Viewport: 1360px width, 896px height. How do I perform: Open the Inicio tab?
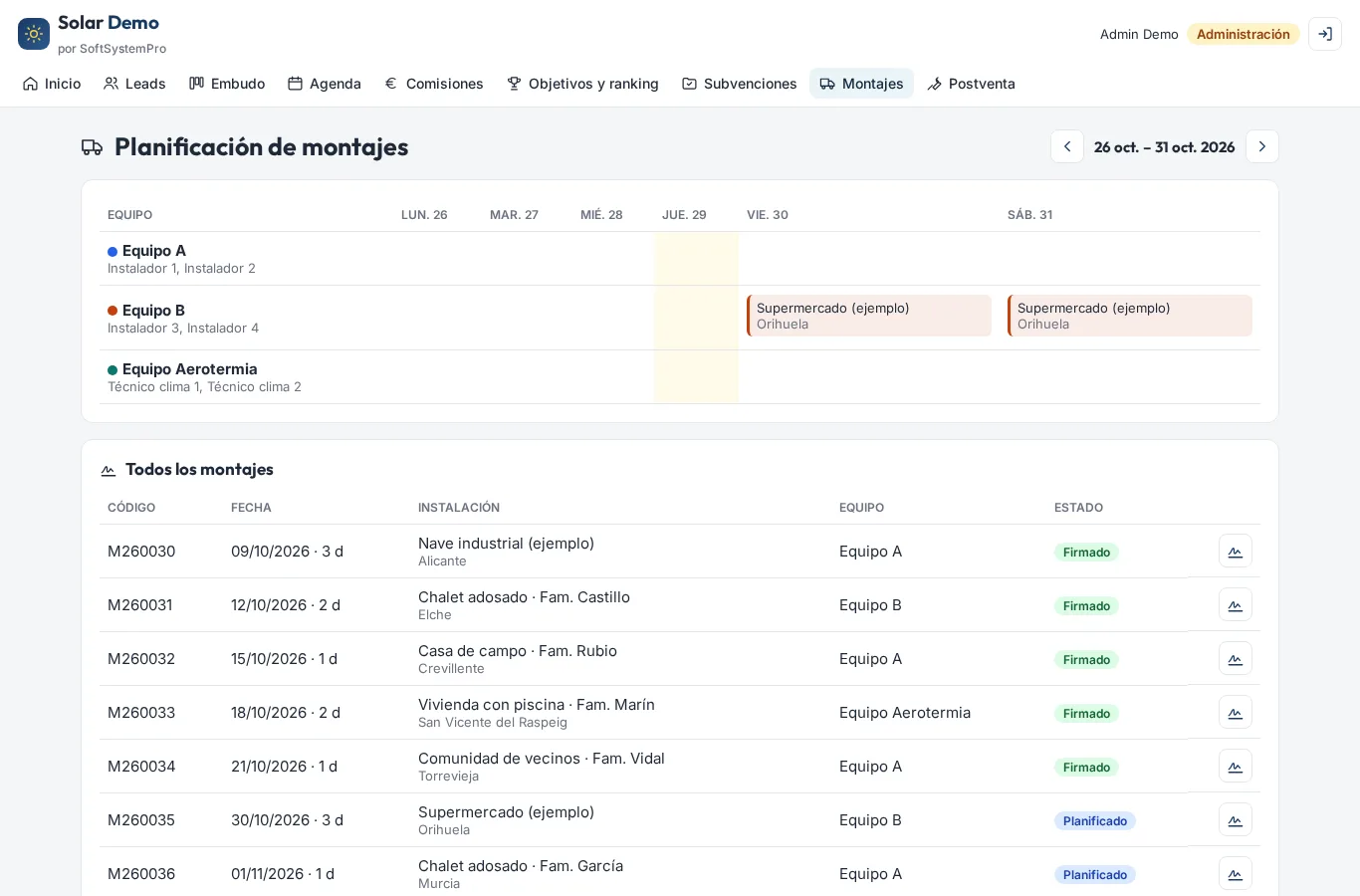(x=52, y=84)
